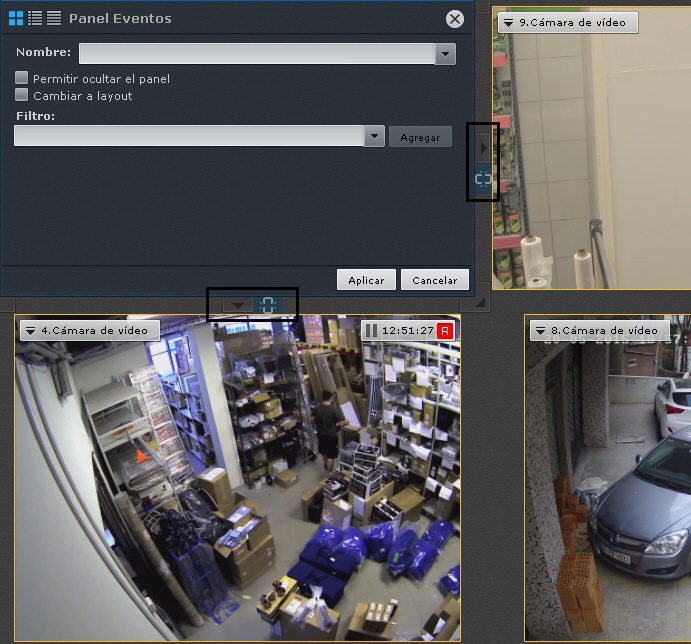The image size is (691, 644).
Task: Switch Panel Eventos to detailed list view
Action: pyautogui.click(x=35, y=18)
